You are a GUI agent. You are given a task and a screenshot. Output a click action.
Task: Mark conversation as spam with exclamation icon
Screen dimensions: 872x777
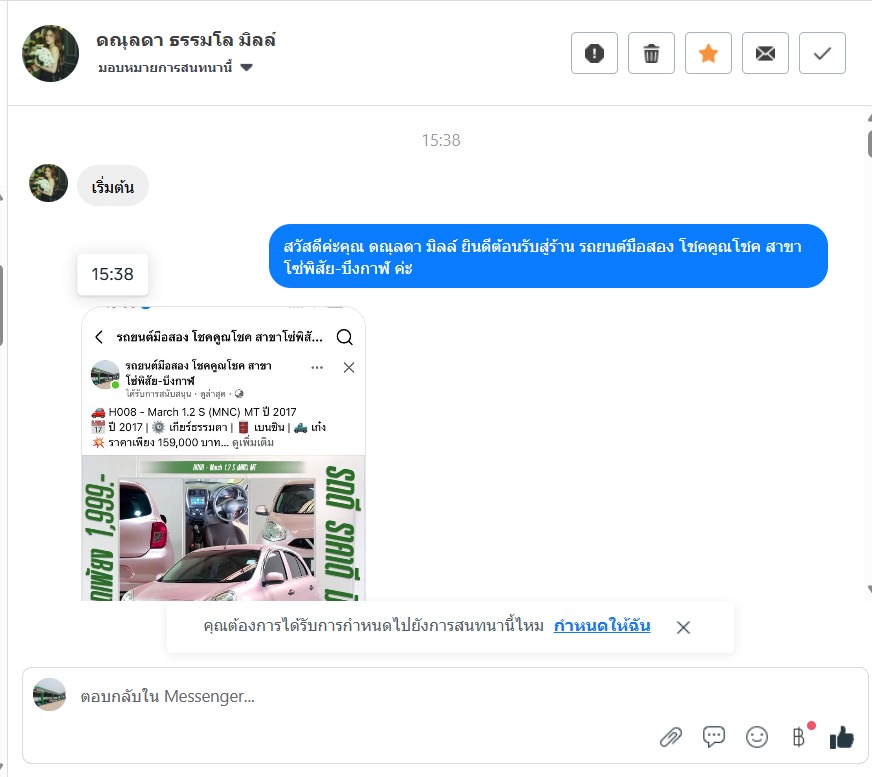(x=594, y=53)
